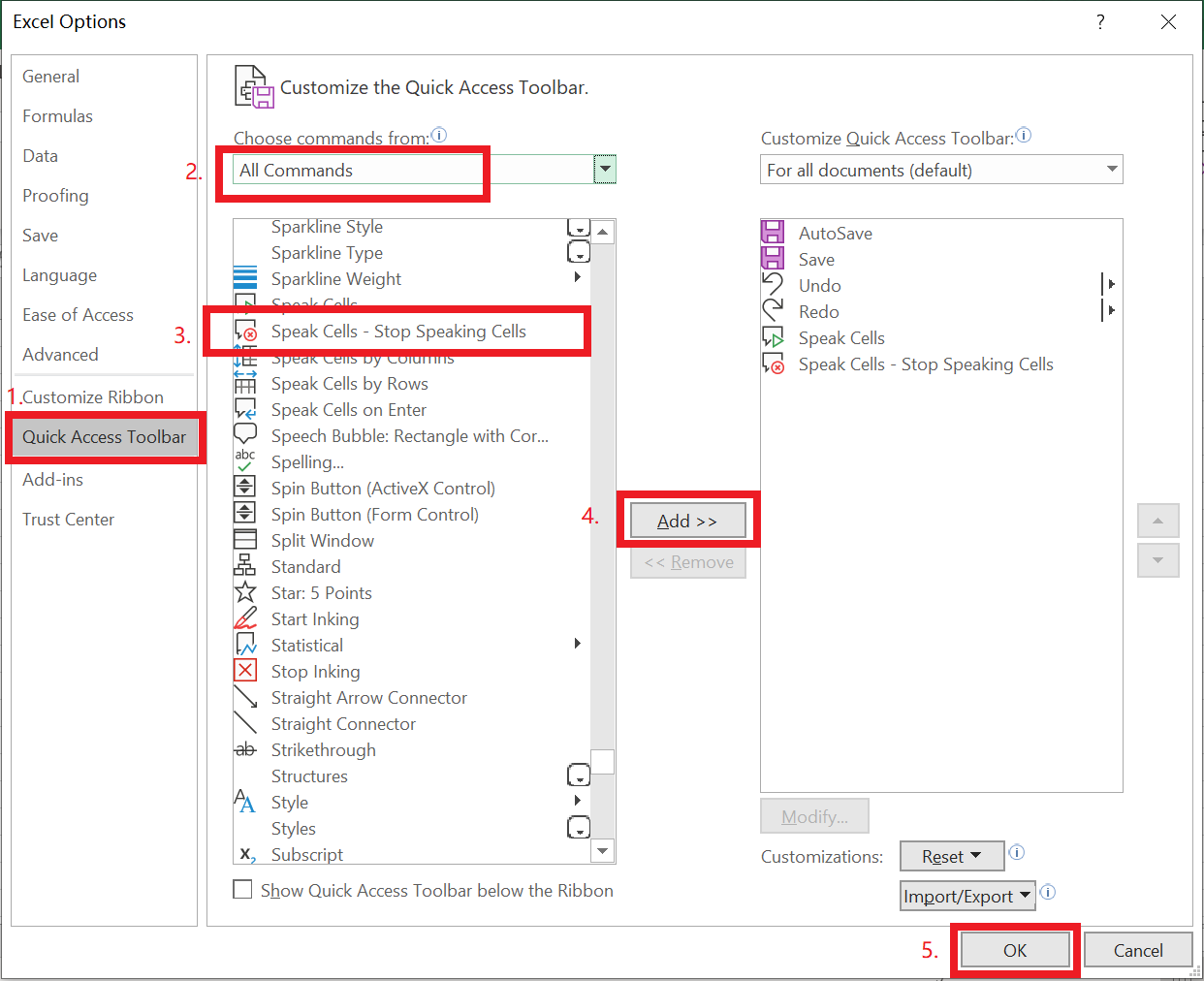Click the Speak Cells by Rows grid icon
Image resolution: width=1204 pixels, height=981 pixels.
coord(245,383)
